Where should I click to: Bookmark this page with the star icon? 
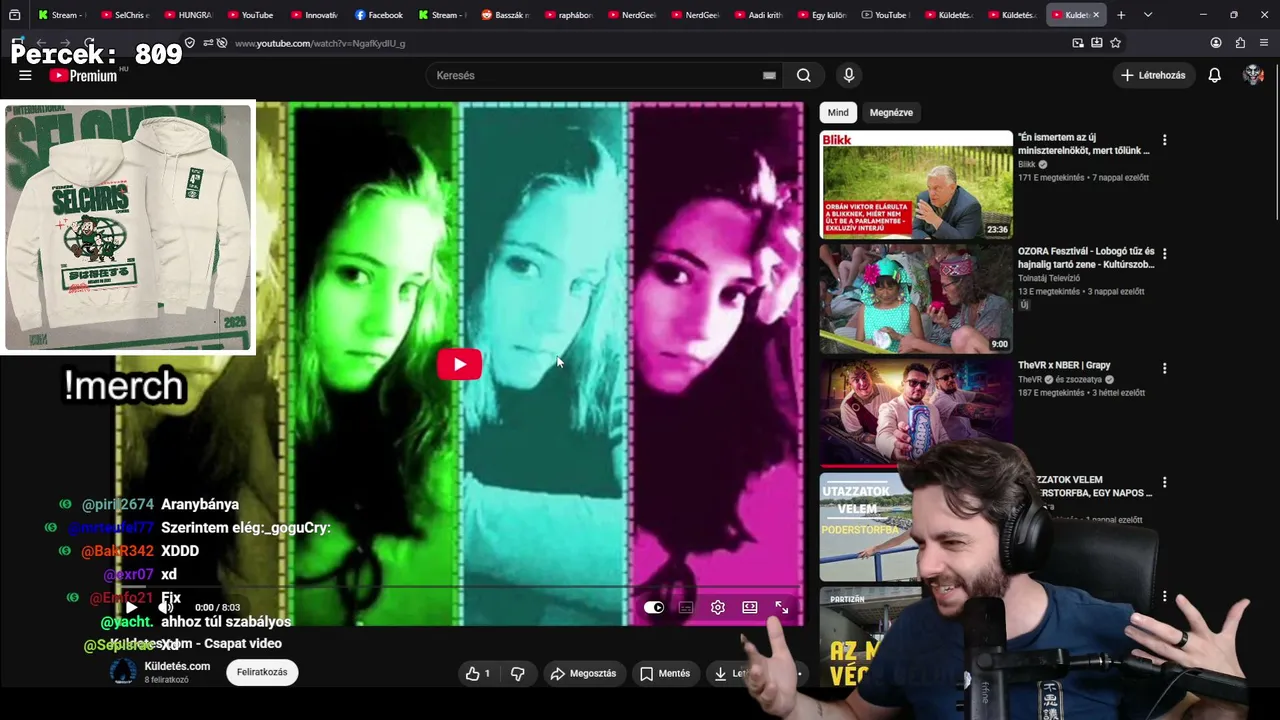point(1116,43)
